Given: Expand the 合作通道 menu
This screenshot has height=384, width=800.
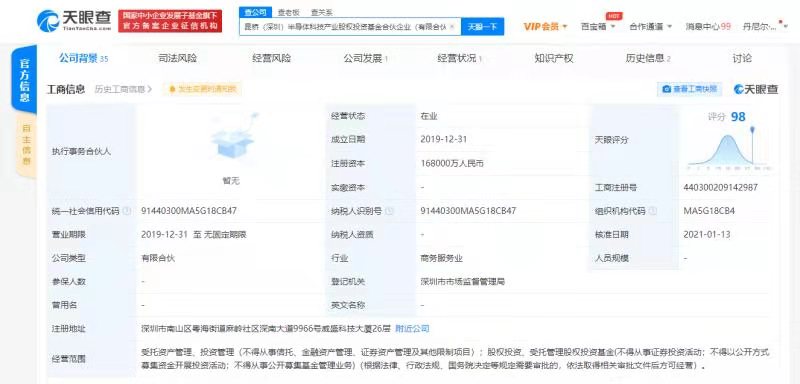Looking at the screenshot, I should [x=651, y=27].
